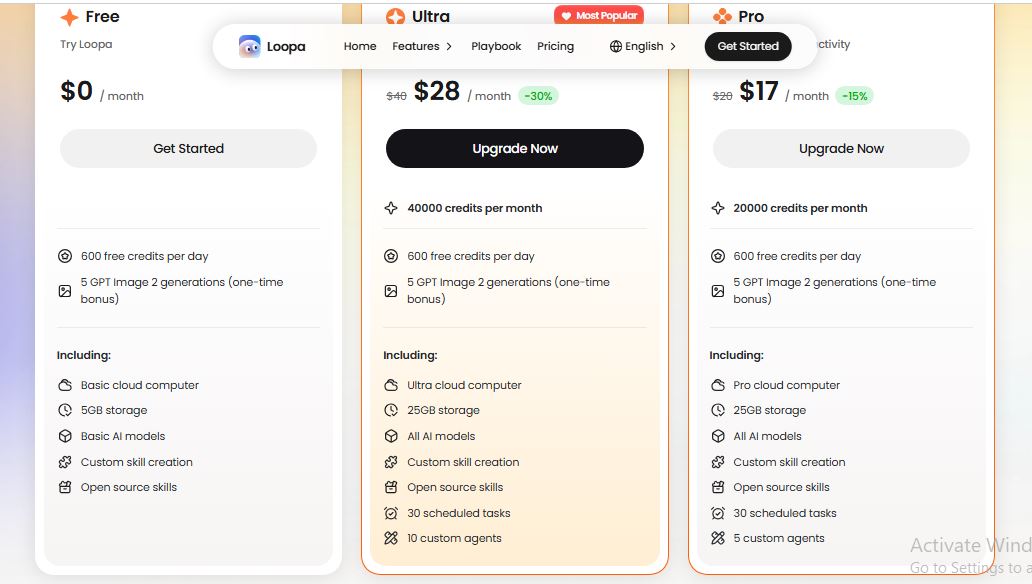Viewport: 1032px width, 584px height.
Task: Click the Loopa mascot logo icon
Action: 249,46
